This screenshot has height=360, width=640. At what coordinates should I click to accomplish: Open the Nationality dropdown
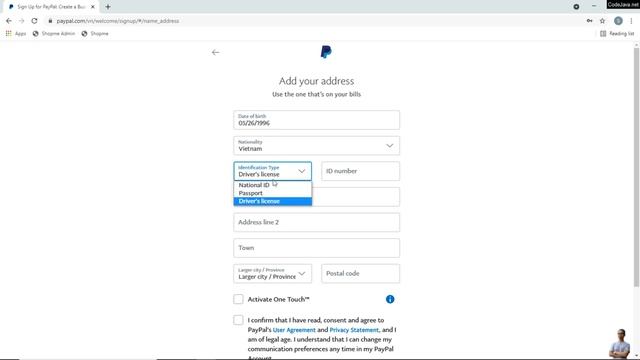pyautogui.click(x=316, y=146)
